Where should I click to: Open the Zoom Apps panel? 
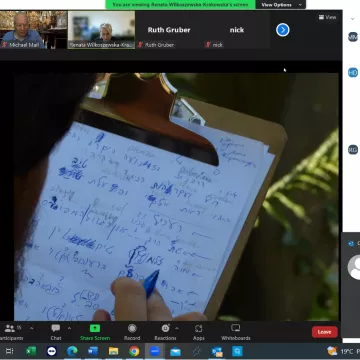[x=199, y=332]
